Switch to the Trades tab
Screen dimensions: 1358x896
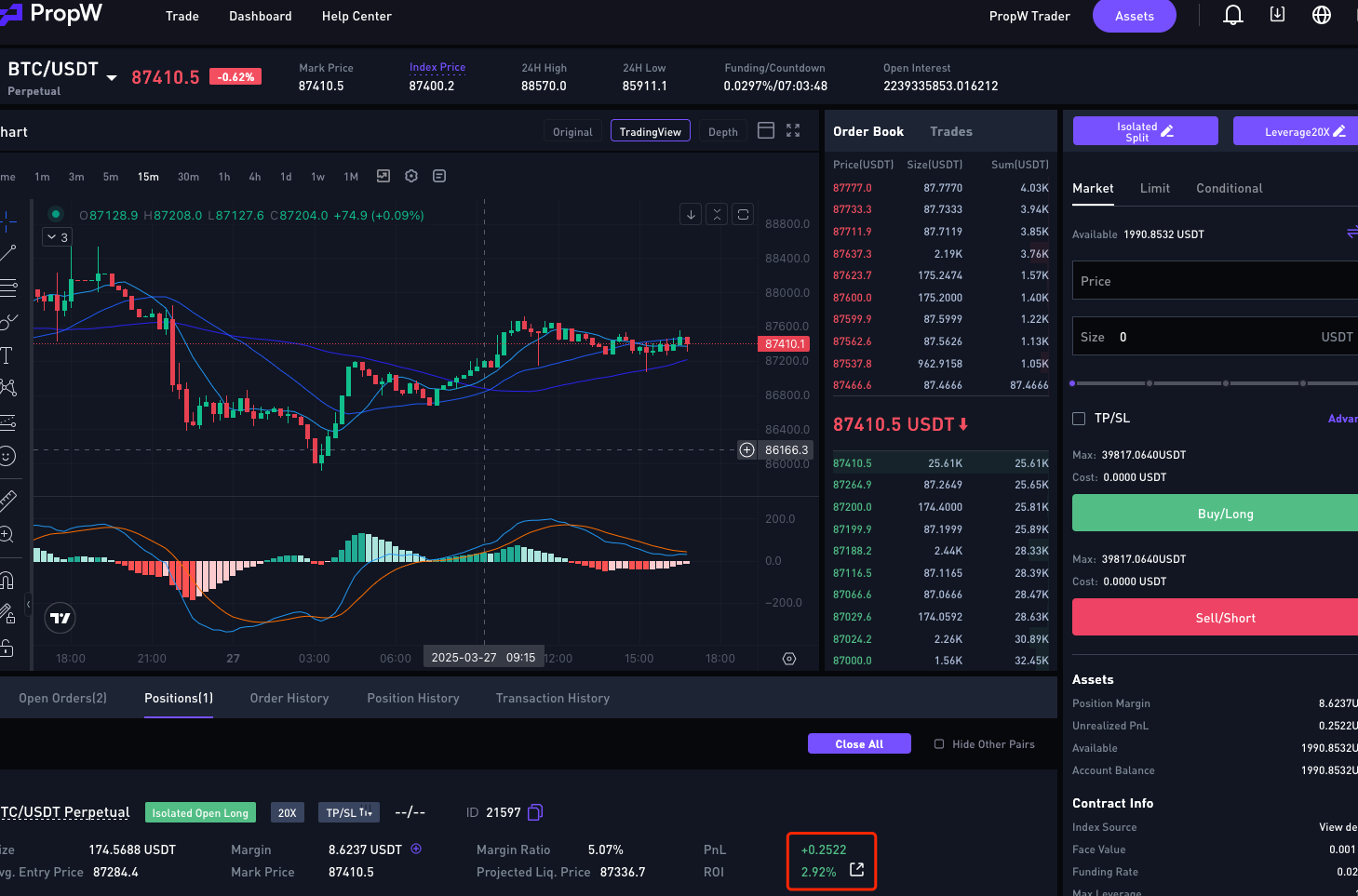coord(951,131)
